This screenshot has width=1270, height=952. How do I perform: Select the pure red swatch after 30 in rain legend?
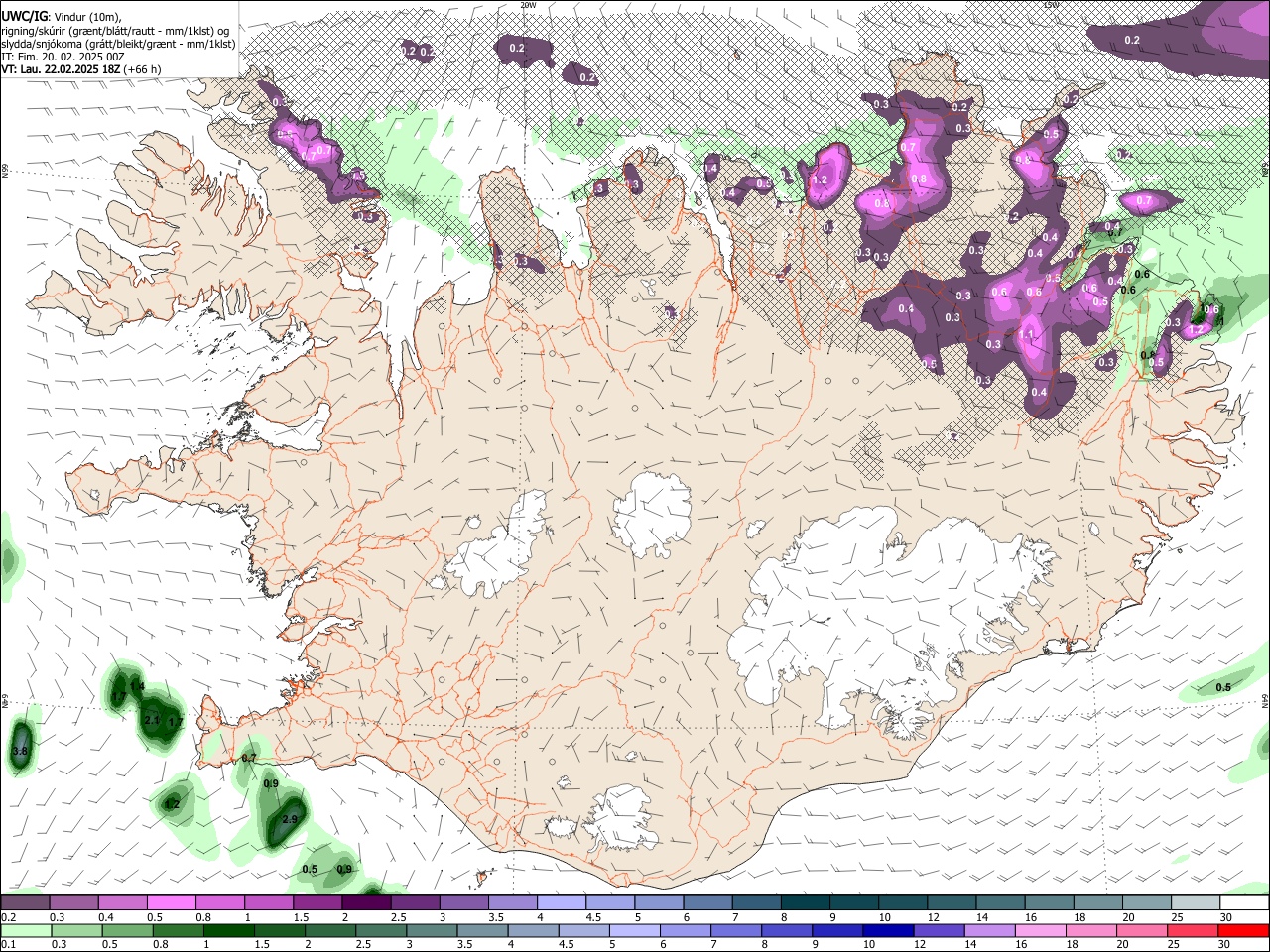point(1244,930)
